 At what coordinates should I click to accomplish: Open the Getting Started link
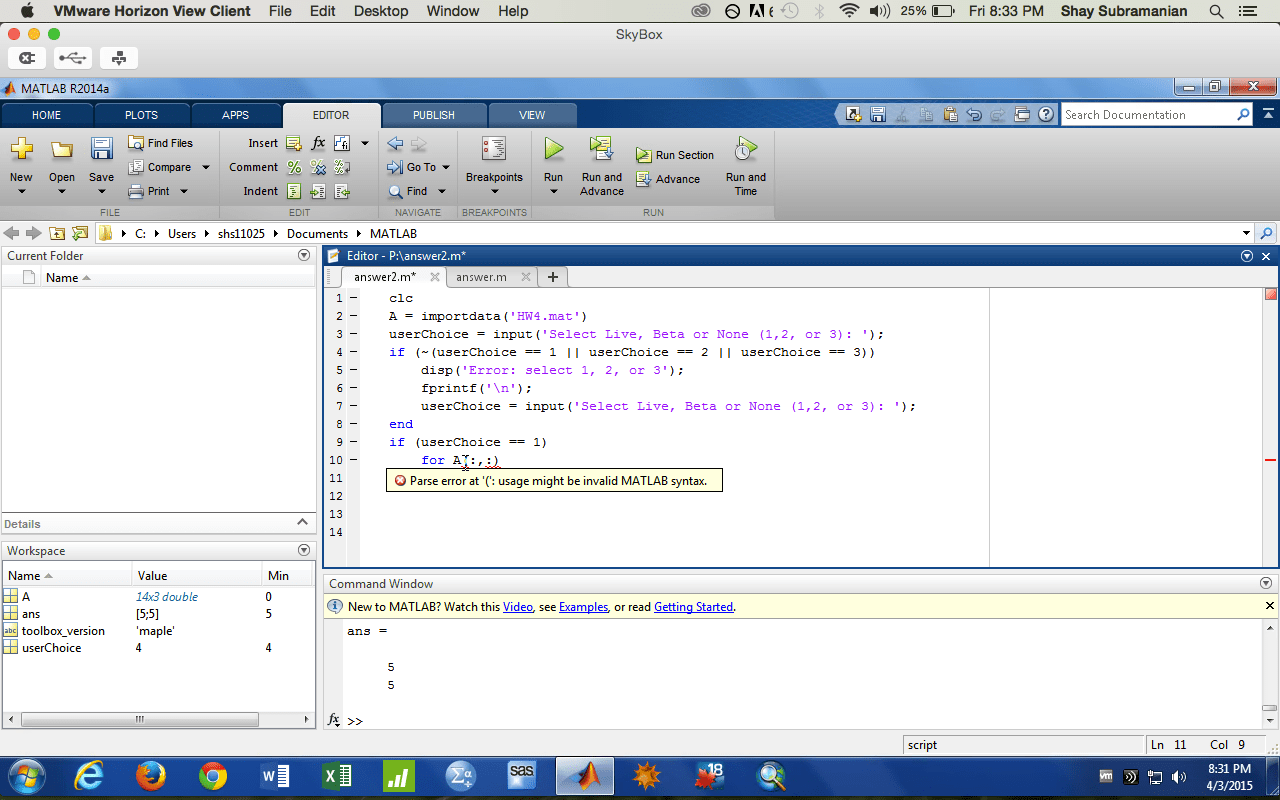694,606
